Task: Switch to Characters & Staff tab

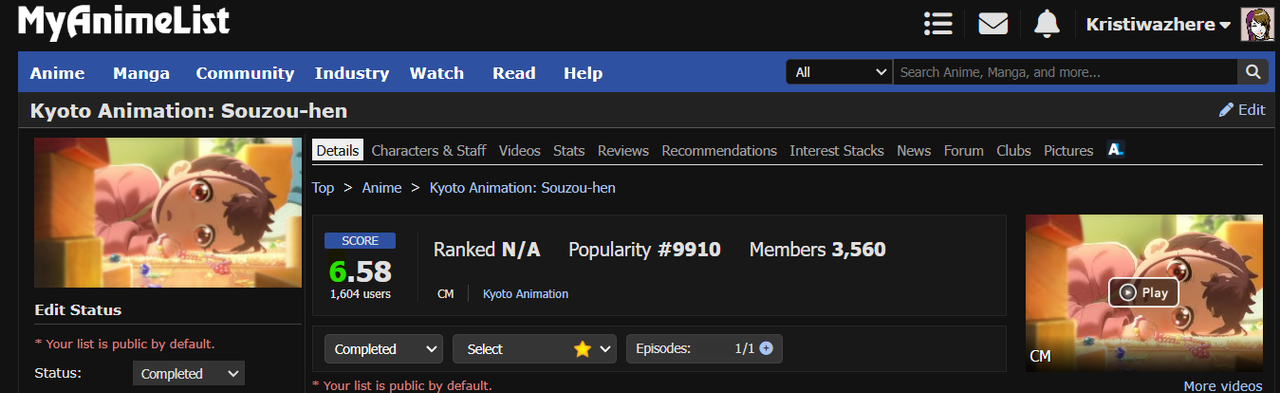Action: [429, 150]
